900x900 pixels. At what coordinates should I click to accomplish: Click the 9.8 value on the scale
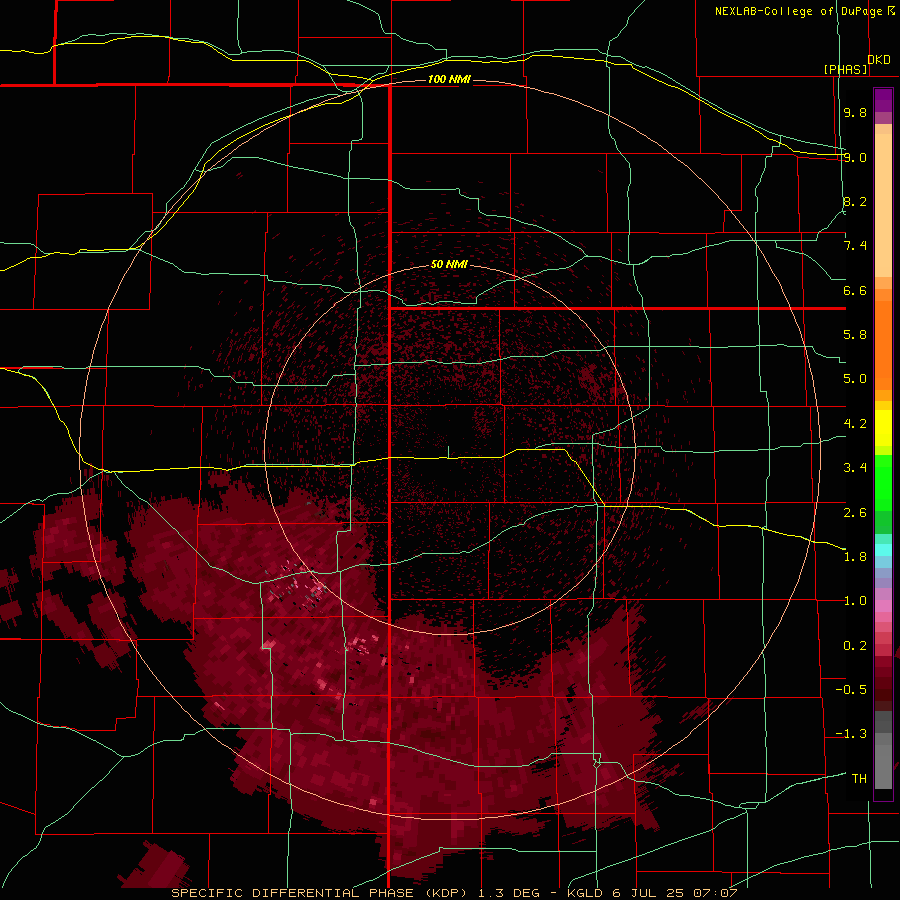855,112
